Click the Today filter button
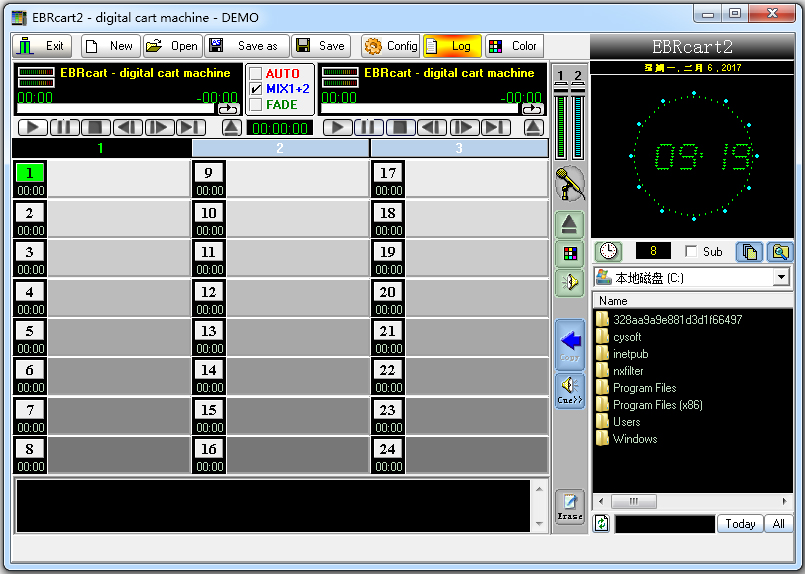This screenshot has width=805, height=574. pos(740,524)
